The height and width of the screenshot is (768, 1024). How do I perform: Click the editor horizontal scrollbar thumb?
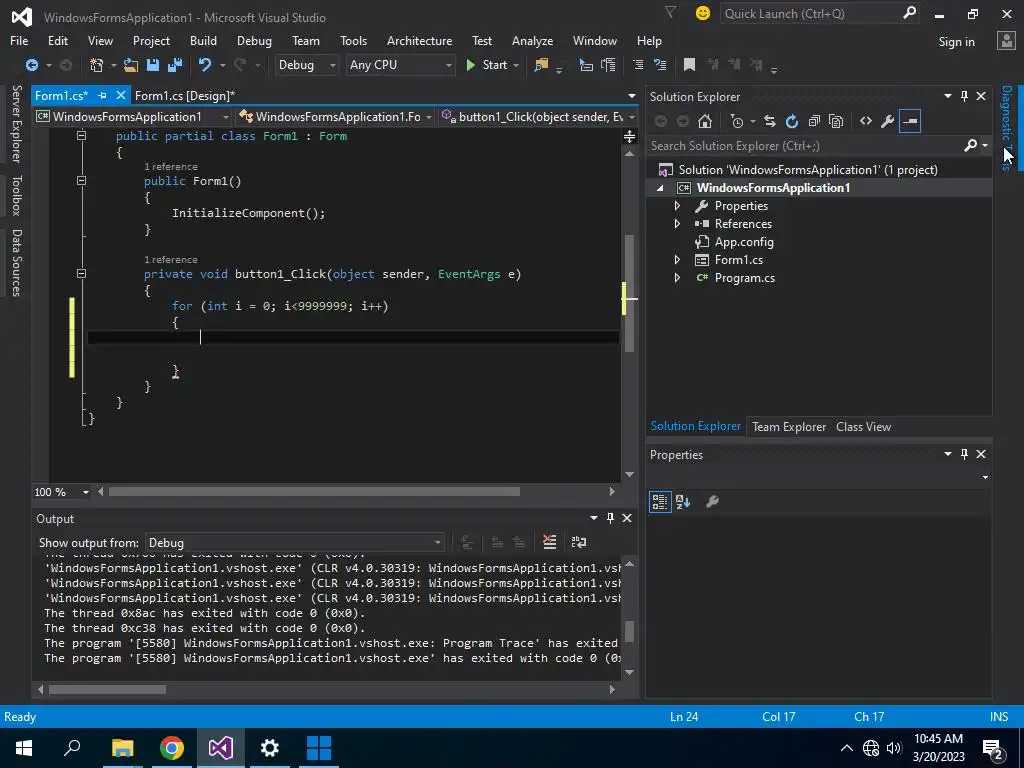point(314,491)
